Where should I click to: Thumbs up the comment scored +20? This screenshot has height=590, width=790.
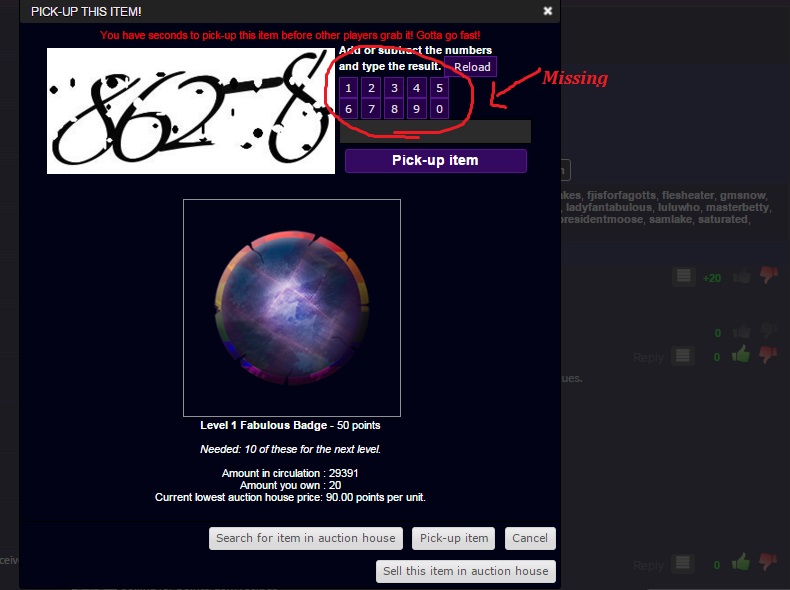coord(741,276)
